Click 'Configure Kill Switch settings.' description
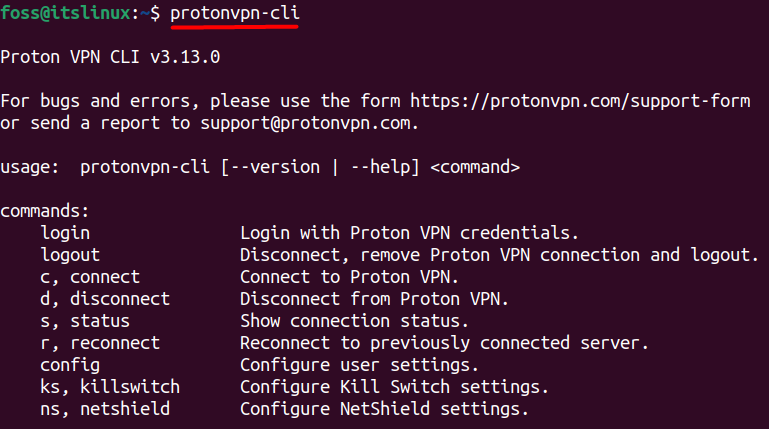The width and height of the screenshot is (769, 429). pos(394,387)
